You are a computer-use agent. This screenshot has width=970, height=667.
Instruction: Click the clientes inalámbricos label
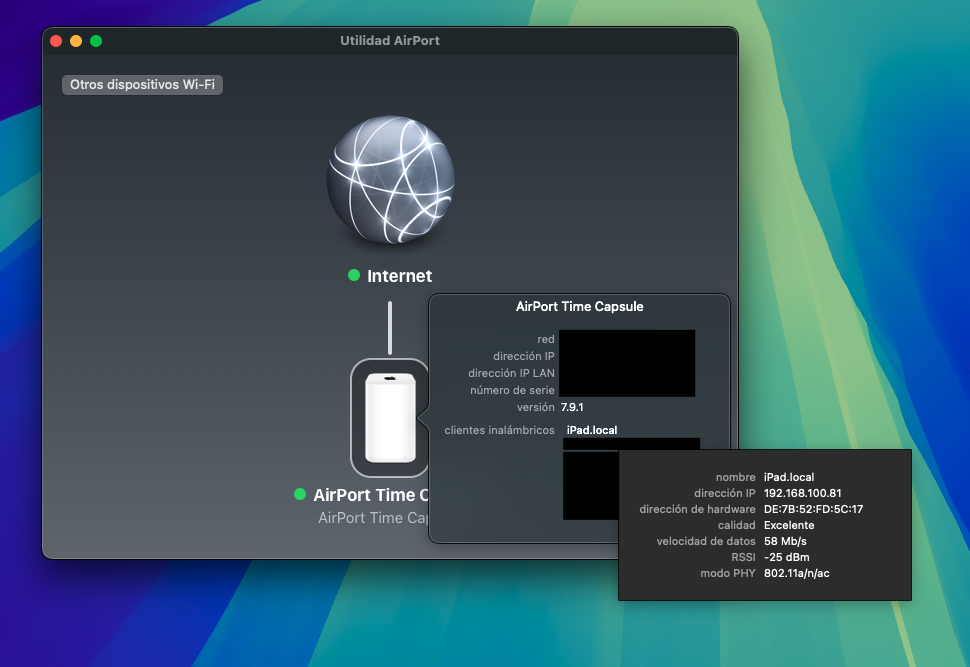pyautogui.click(x=499, y=430)
